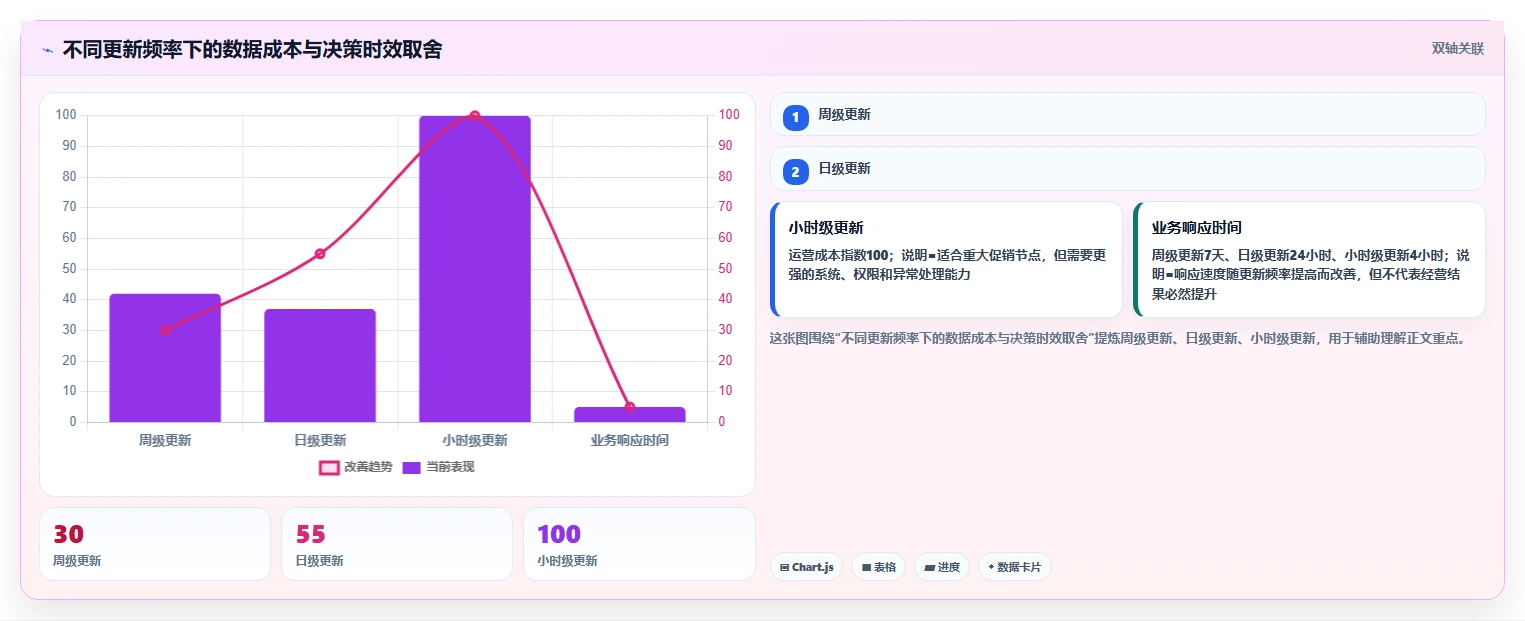
Task: Select the 表格 tag chip
Action: point(878,567)
